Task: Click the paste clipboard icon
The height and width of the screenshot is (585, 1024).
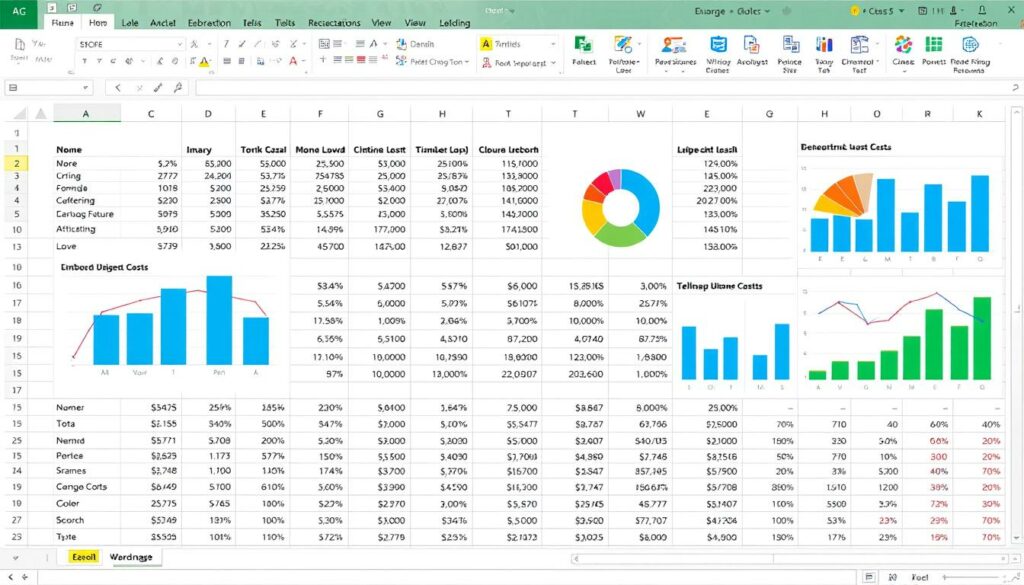Action: [x=20, y=44]
